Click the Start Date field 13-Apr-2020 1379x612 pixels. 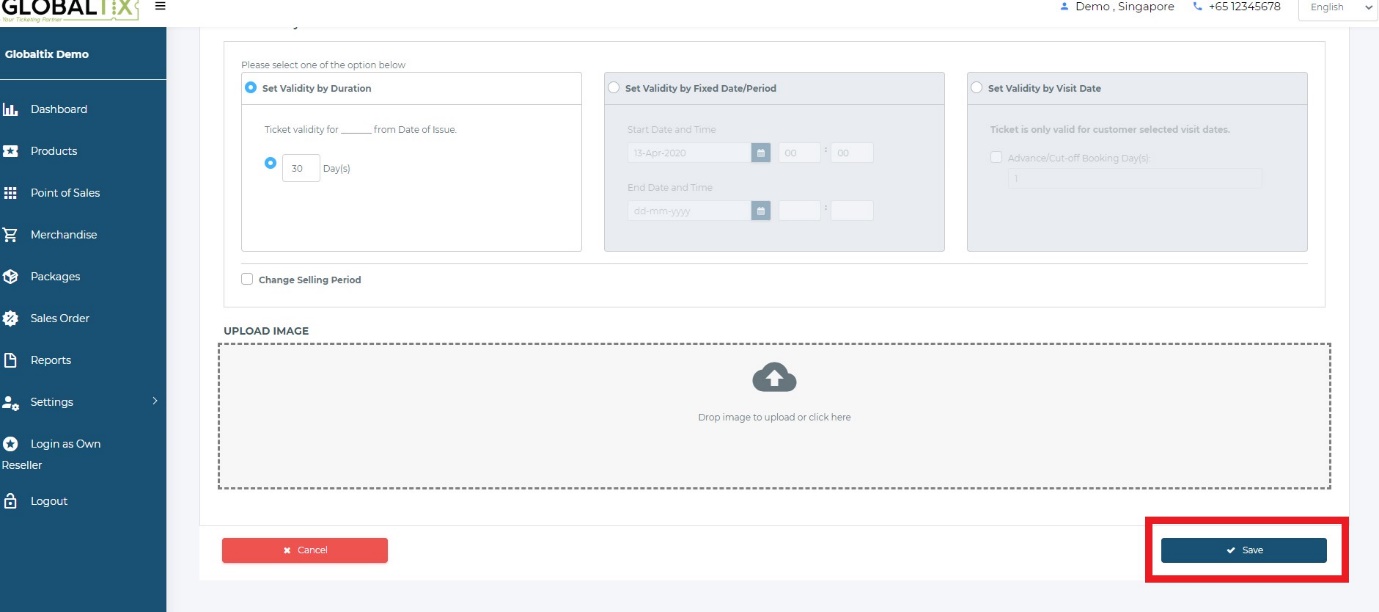[x=689, y=153]
